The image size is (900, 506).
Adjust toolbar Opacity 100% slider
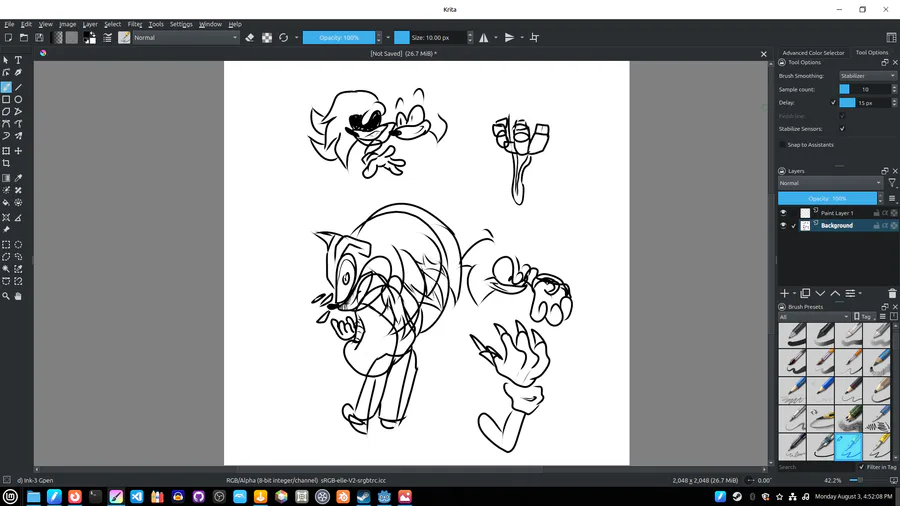coord(339,38)
